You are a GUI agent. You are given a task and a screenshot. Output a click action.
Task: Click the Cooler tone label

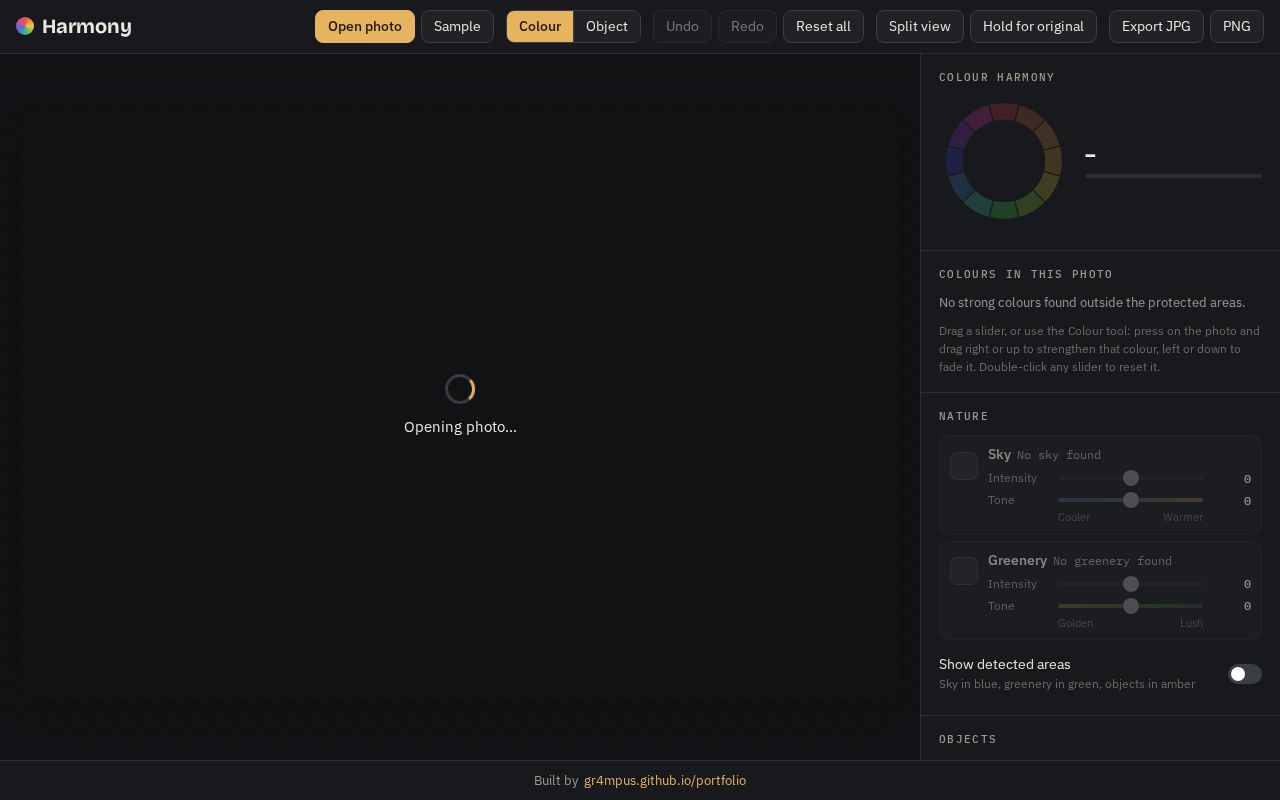click(1074, 517)
